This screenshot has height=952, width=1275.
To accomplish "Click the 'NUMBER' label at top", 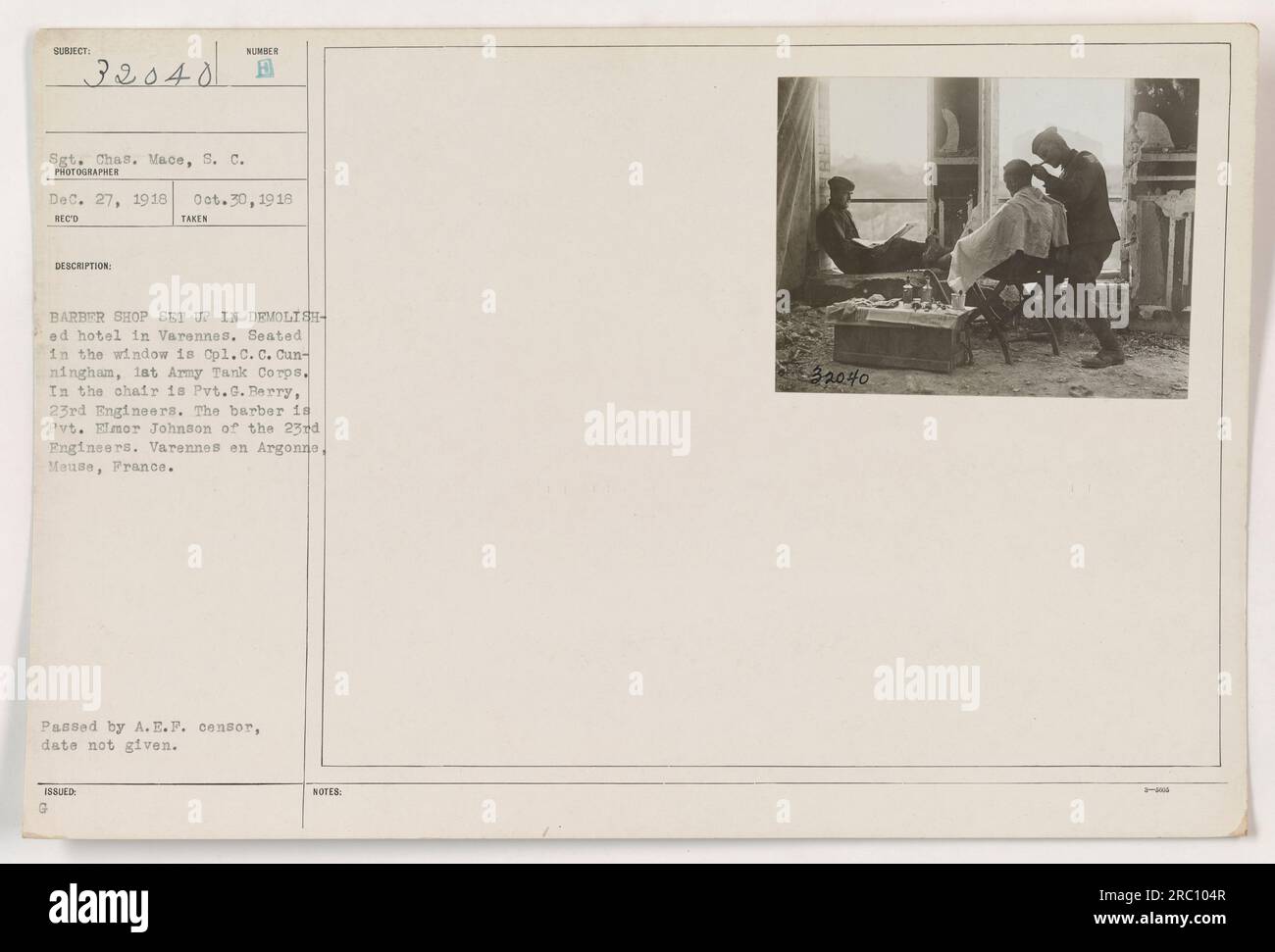I will tap(262, 51).
